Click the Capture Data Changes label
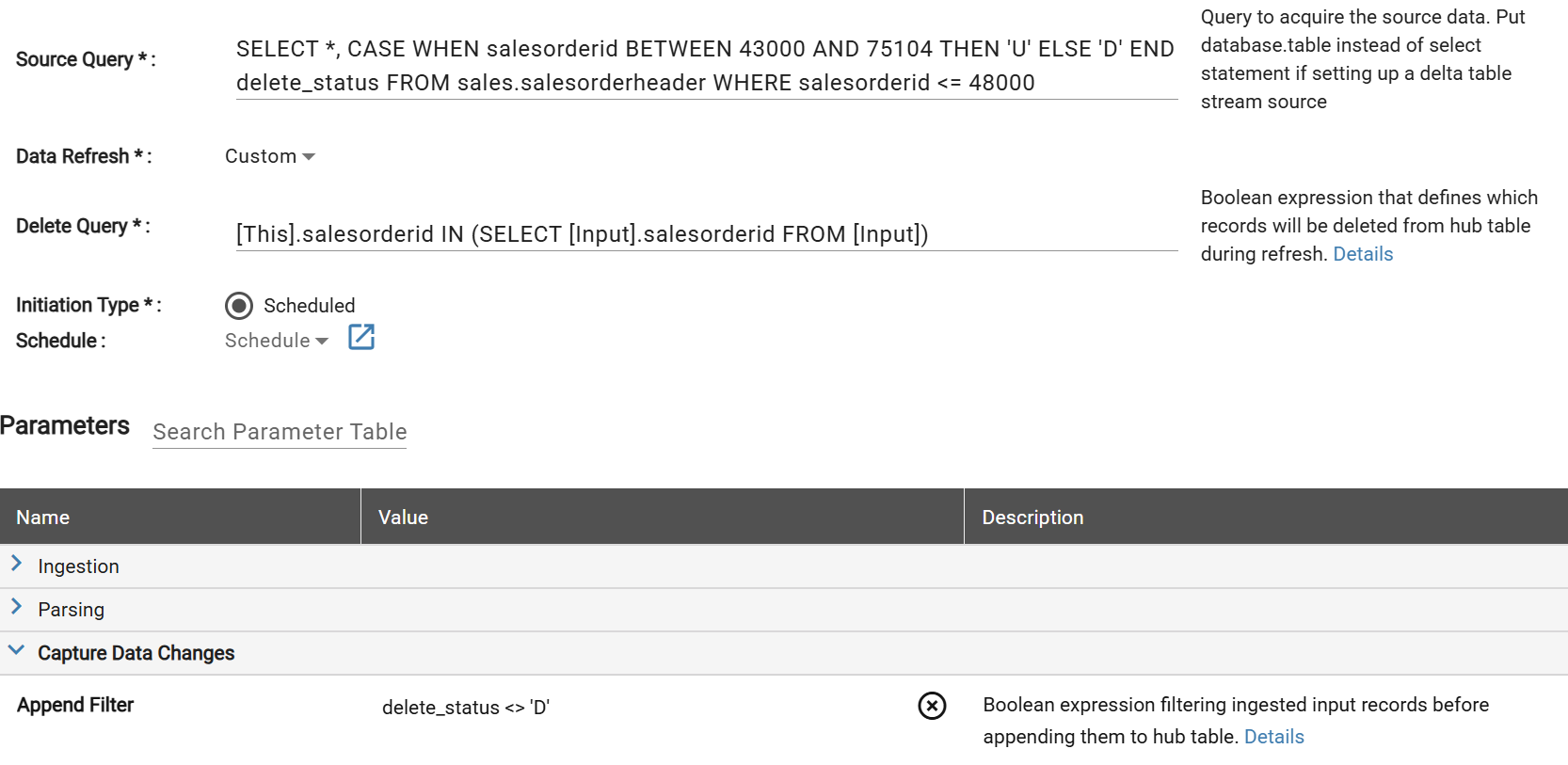Viewport: 1568px width, 765px height. click(x=136, y=653)
